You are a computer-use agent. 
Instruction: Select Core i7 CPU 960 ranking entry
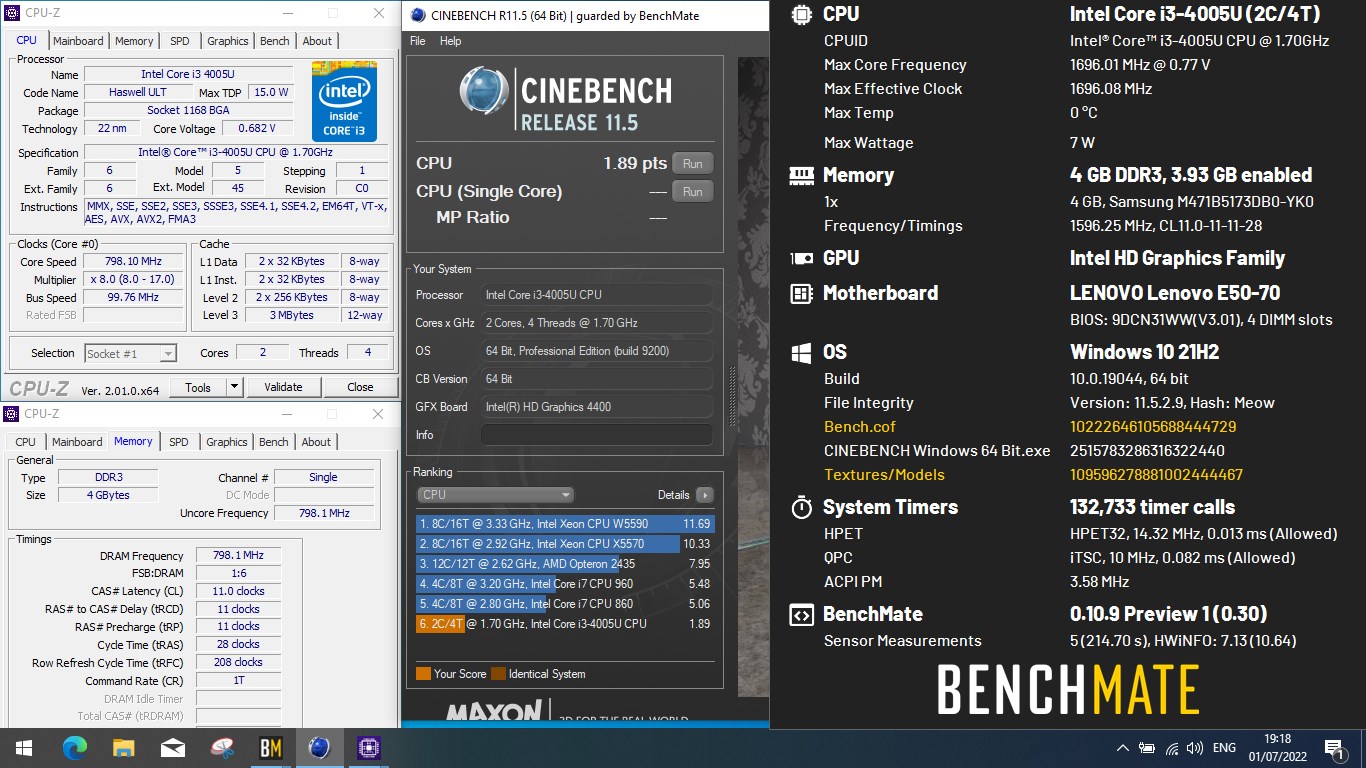click(565, 584)
